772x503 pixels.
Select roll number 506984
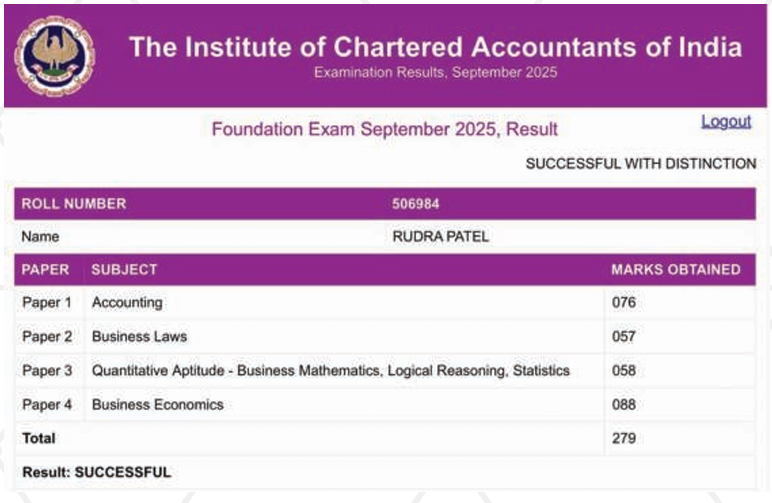pos(416,204)
